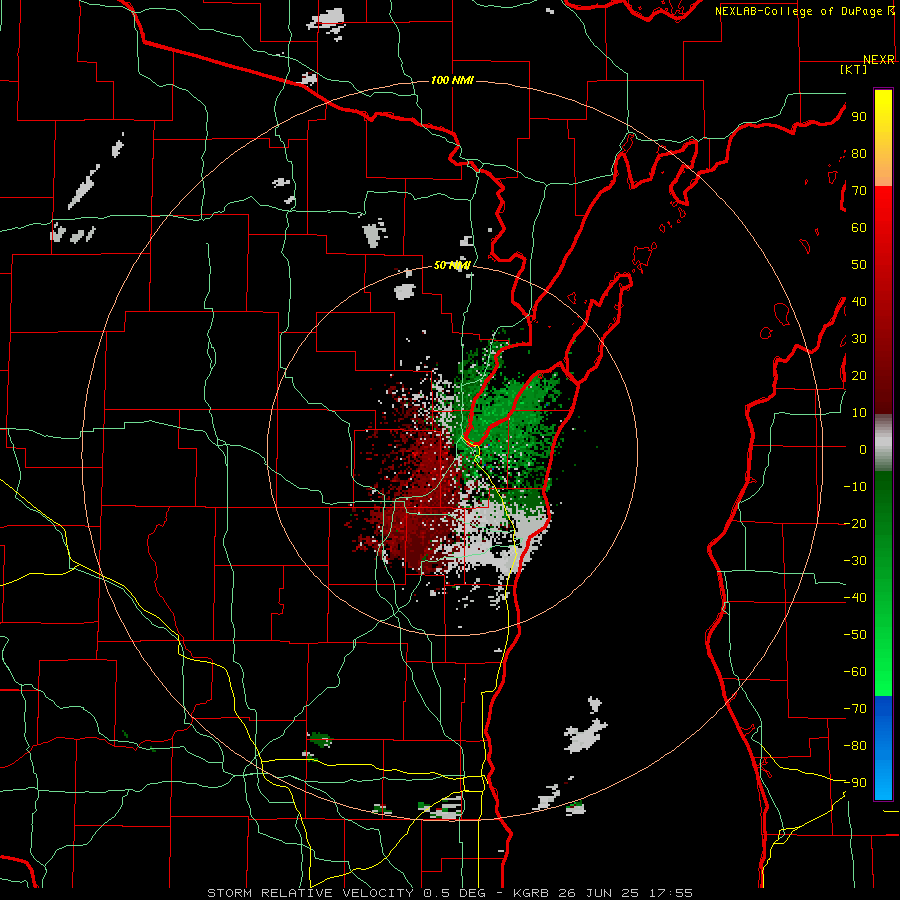Click the -50 value on velocity scale
The width and height of the screenshot is (900, 900).
tap(855, 635)
